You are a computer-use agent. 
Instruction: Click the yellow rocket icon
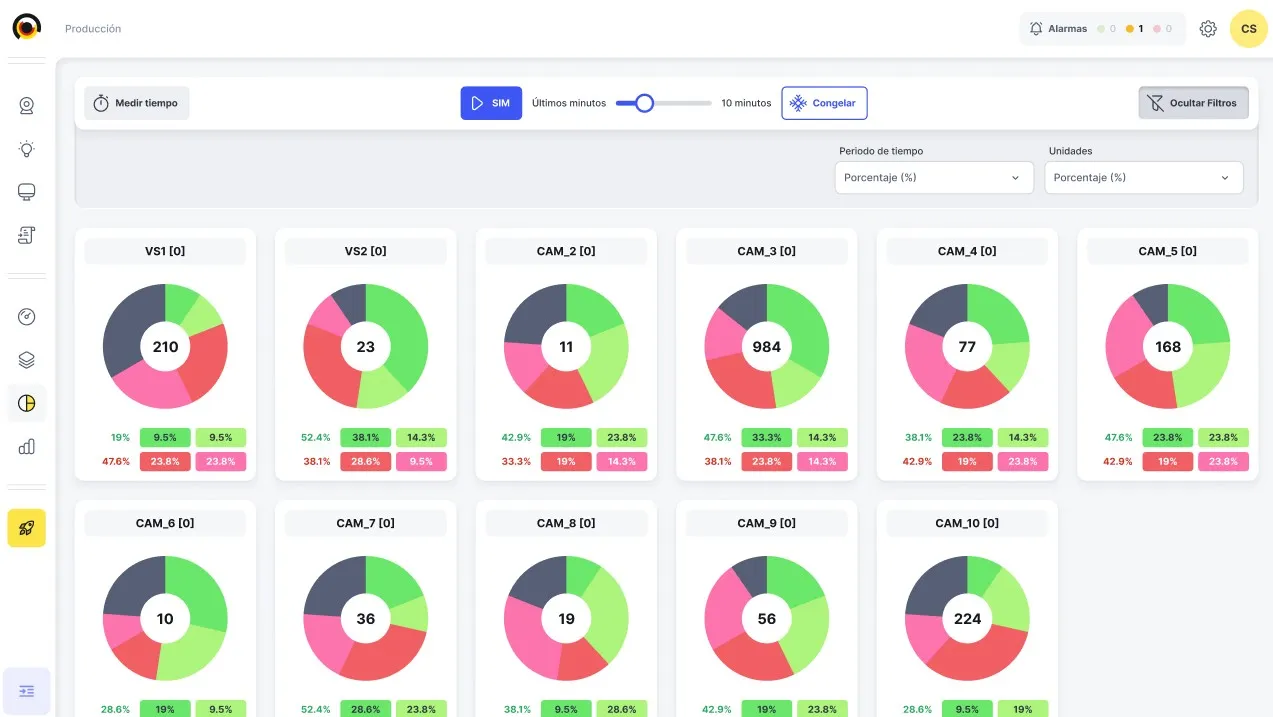(27, 528)
